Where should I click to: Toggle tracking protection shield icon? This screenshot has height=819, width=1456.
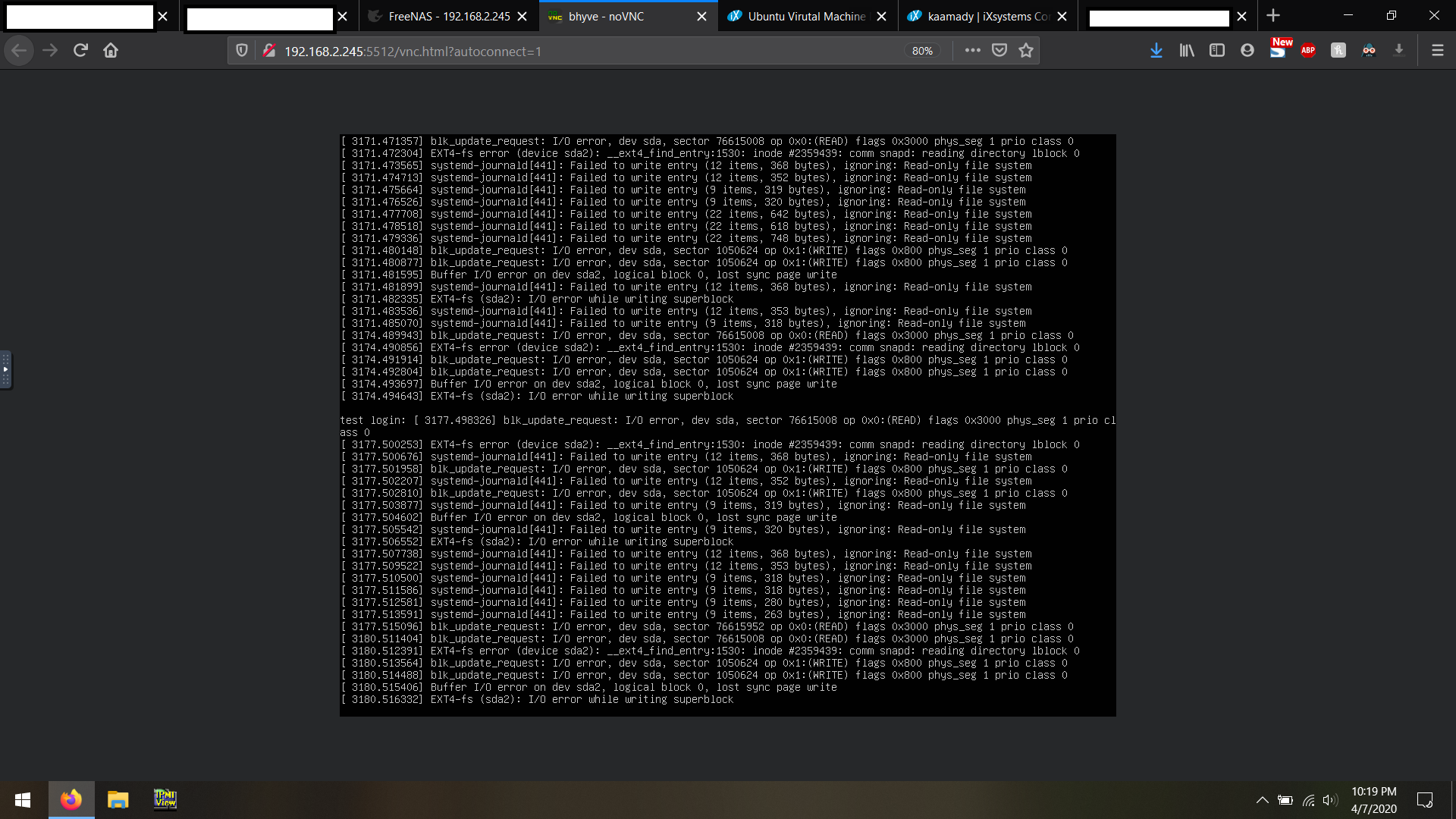coord(242,51)
